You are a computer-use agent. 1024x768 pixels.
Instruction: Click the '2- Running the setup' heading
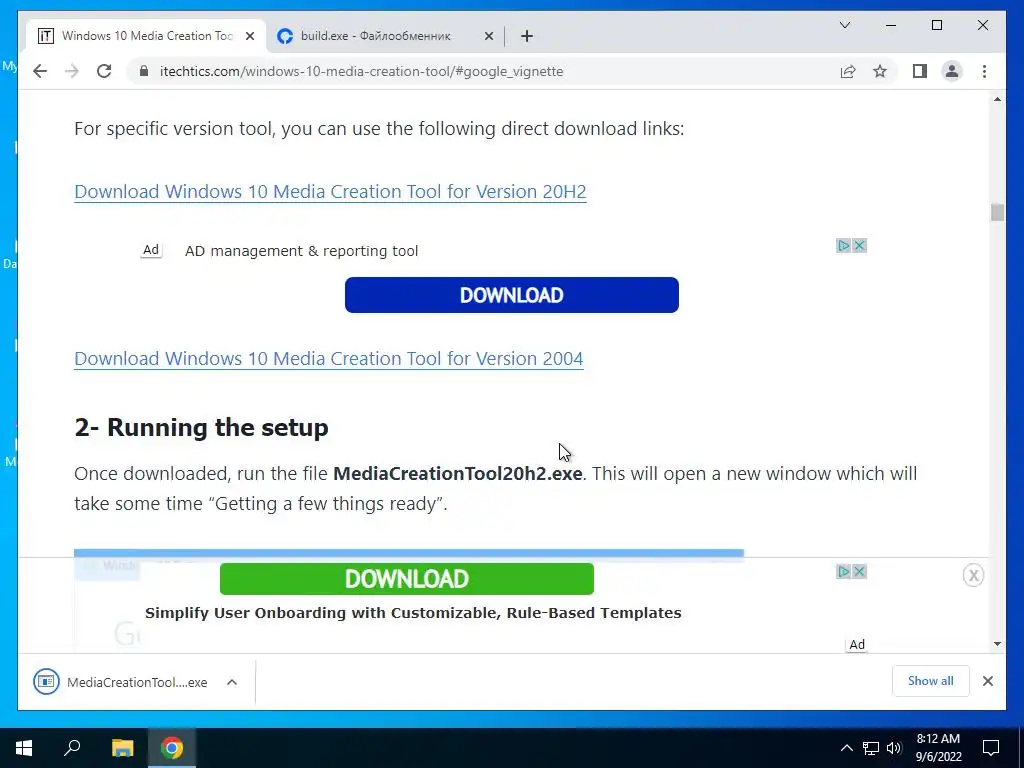click(x=201, y=428)
